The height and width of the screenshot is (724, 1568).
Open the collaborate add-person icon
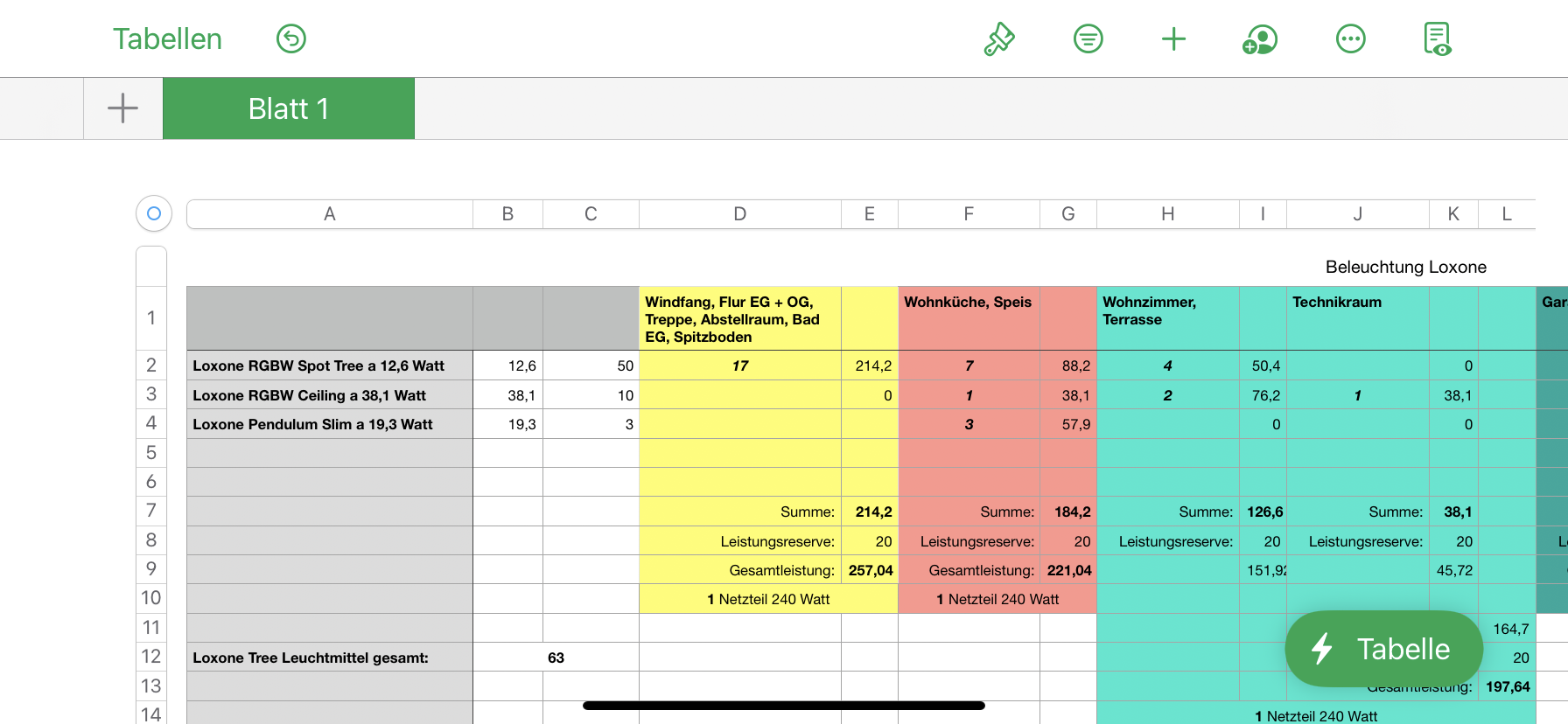(x=1260, y=38)
